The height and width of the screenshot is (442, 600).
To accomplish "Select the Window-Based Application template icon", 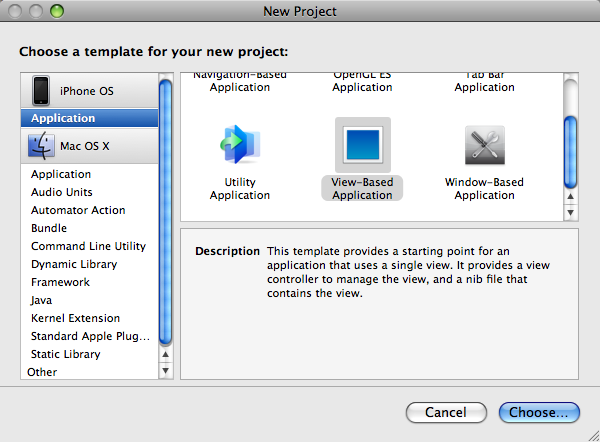I will click(484, 145).
